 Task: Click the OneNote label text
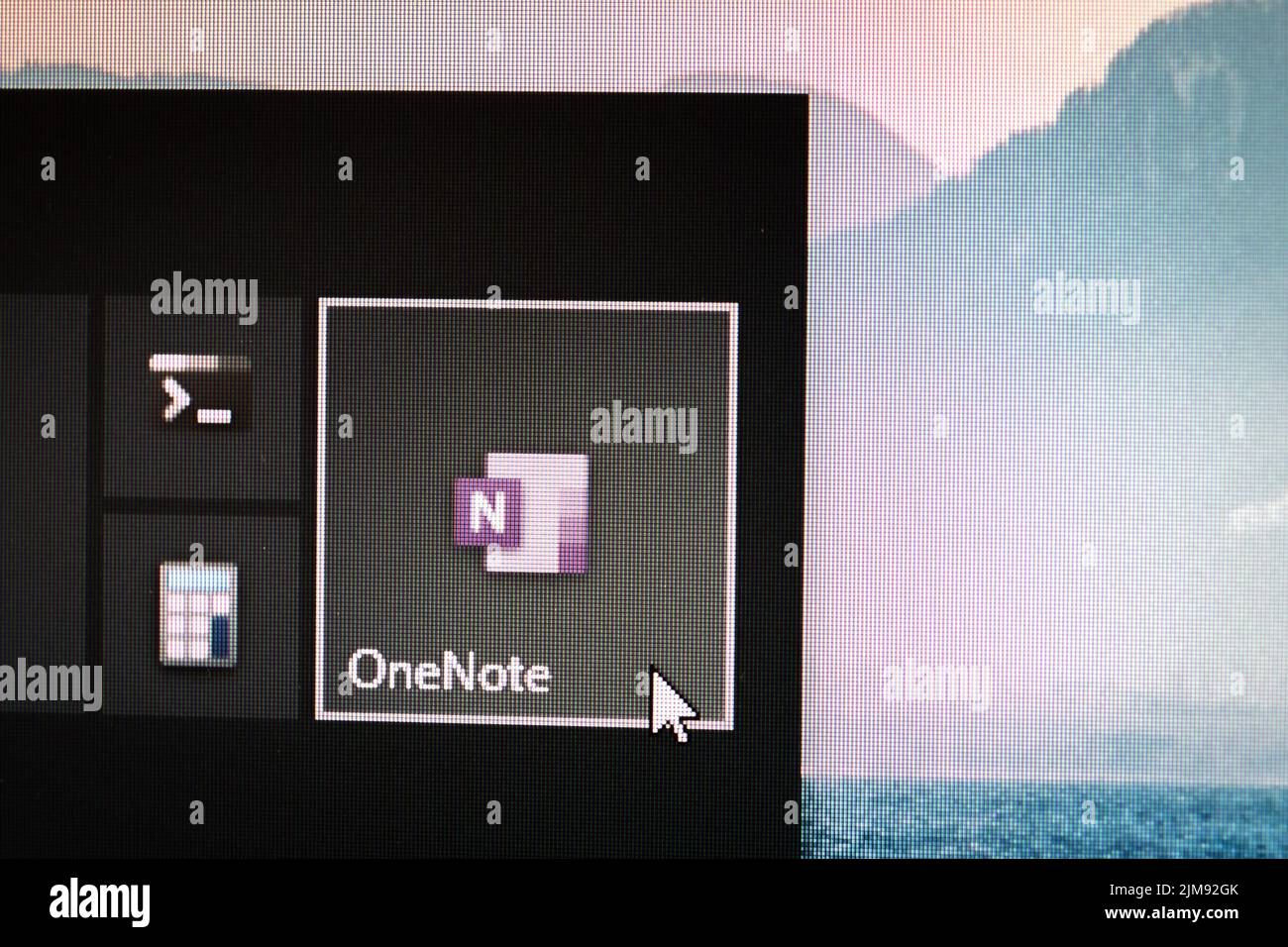450,673
